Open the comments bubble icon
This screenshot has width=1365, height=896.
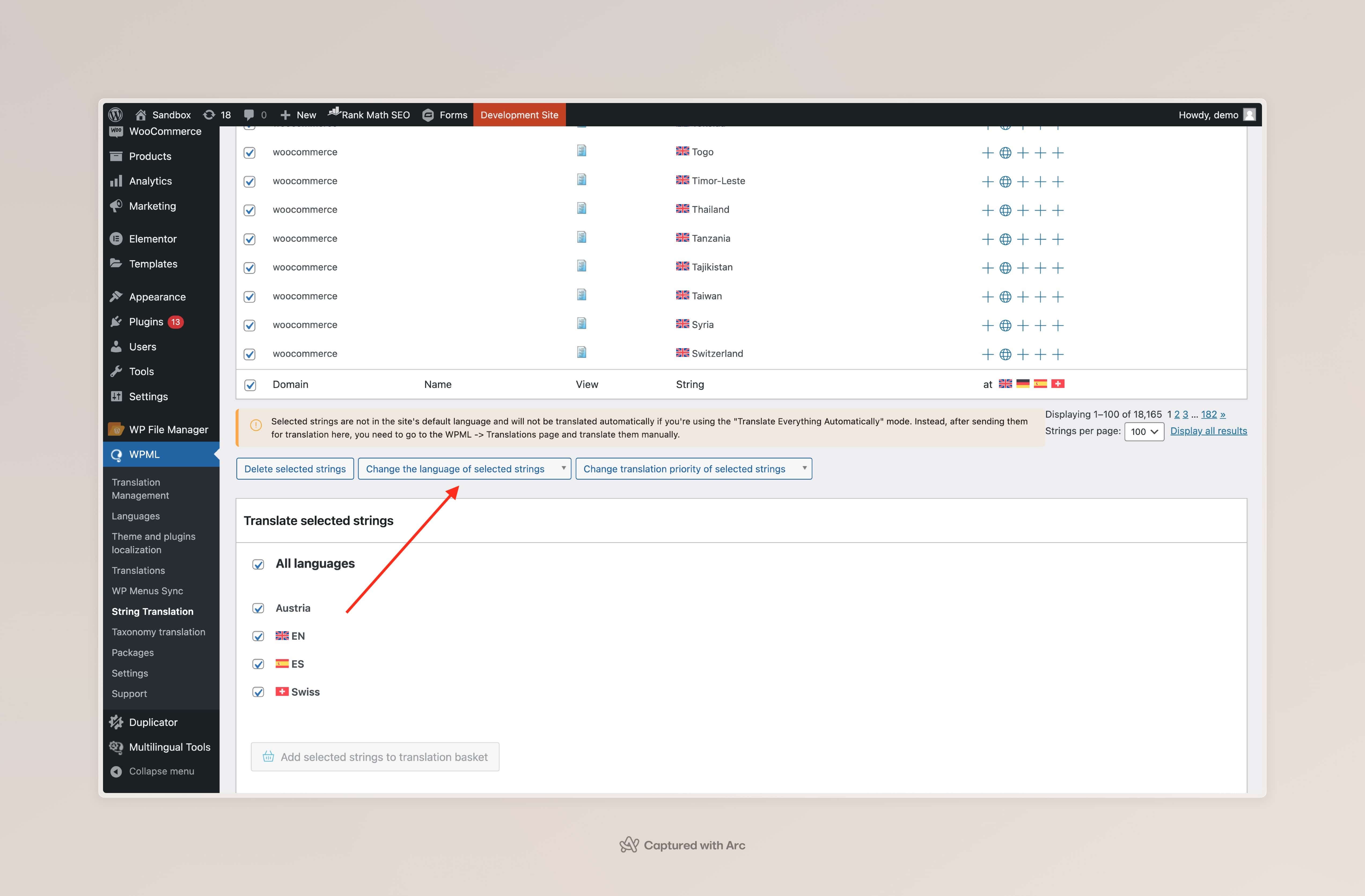(x=248, y=115)
